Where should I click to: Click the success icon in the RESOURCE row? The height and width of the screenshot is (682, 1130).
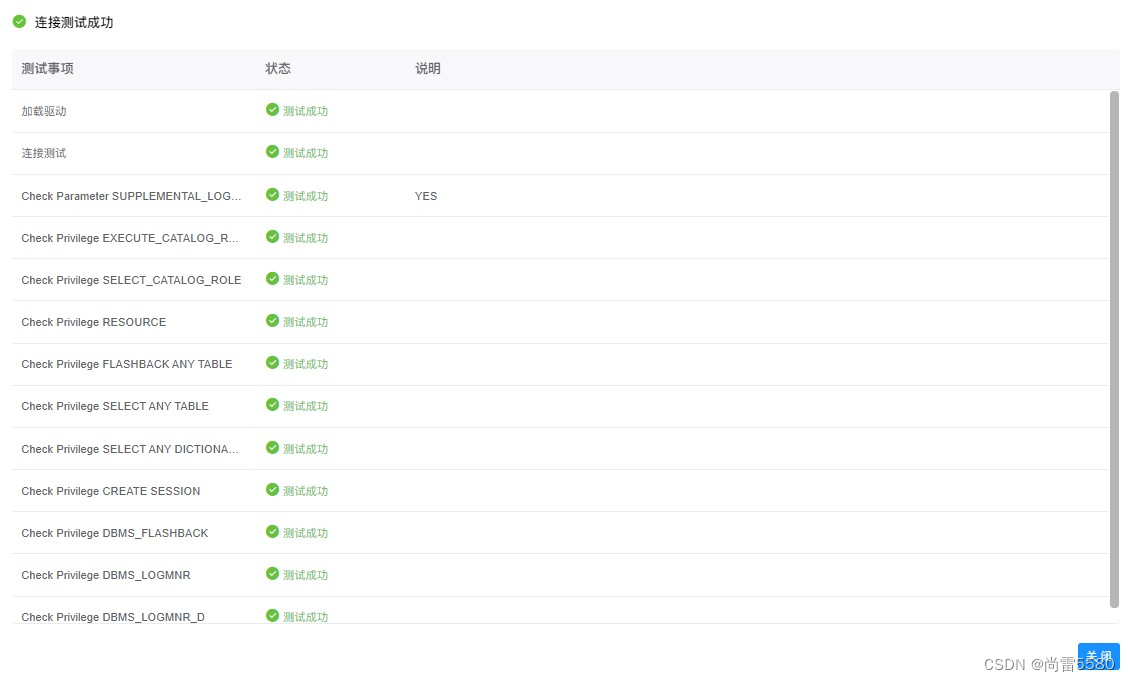pos(272,320)
